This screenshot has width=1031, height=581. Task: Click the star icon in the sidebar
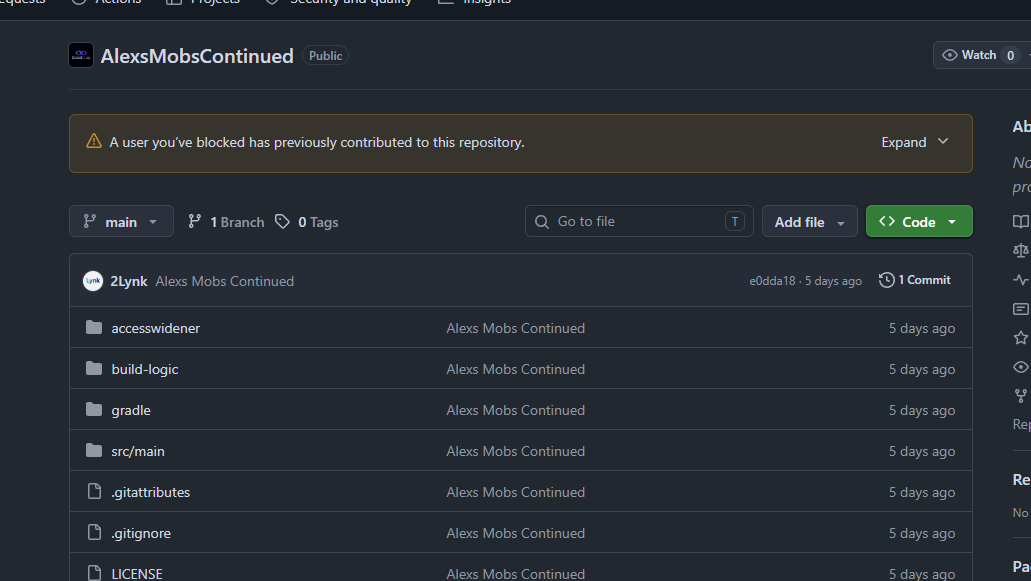[x=1021, y=338]
